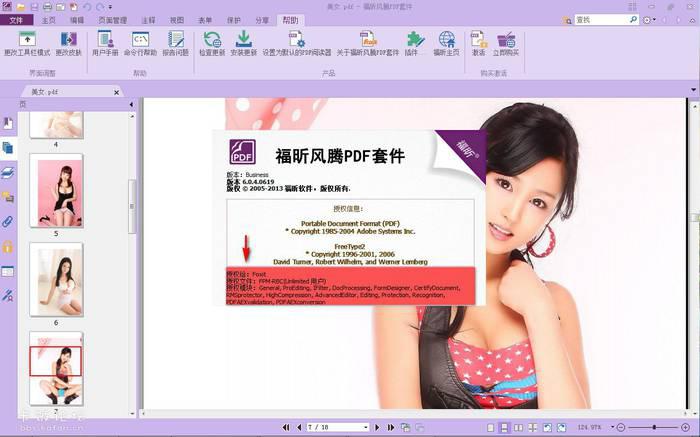Click rotate clockwise icon in status bar
Screen dimensions: 700x437
click(x=562, y=427)
